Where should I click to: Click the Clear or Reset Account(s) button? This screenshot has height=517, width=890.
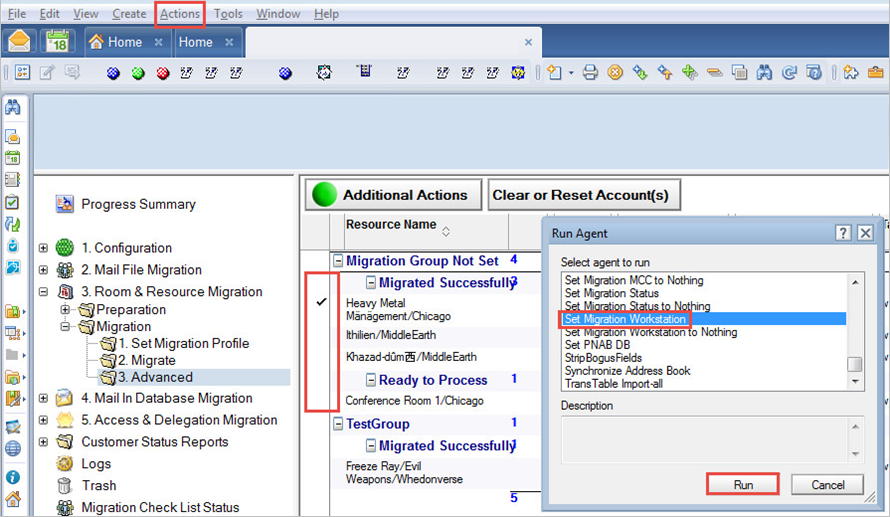pos(580,195)
